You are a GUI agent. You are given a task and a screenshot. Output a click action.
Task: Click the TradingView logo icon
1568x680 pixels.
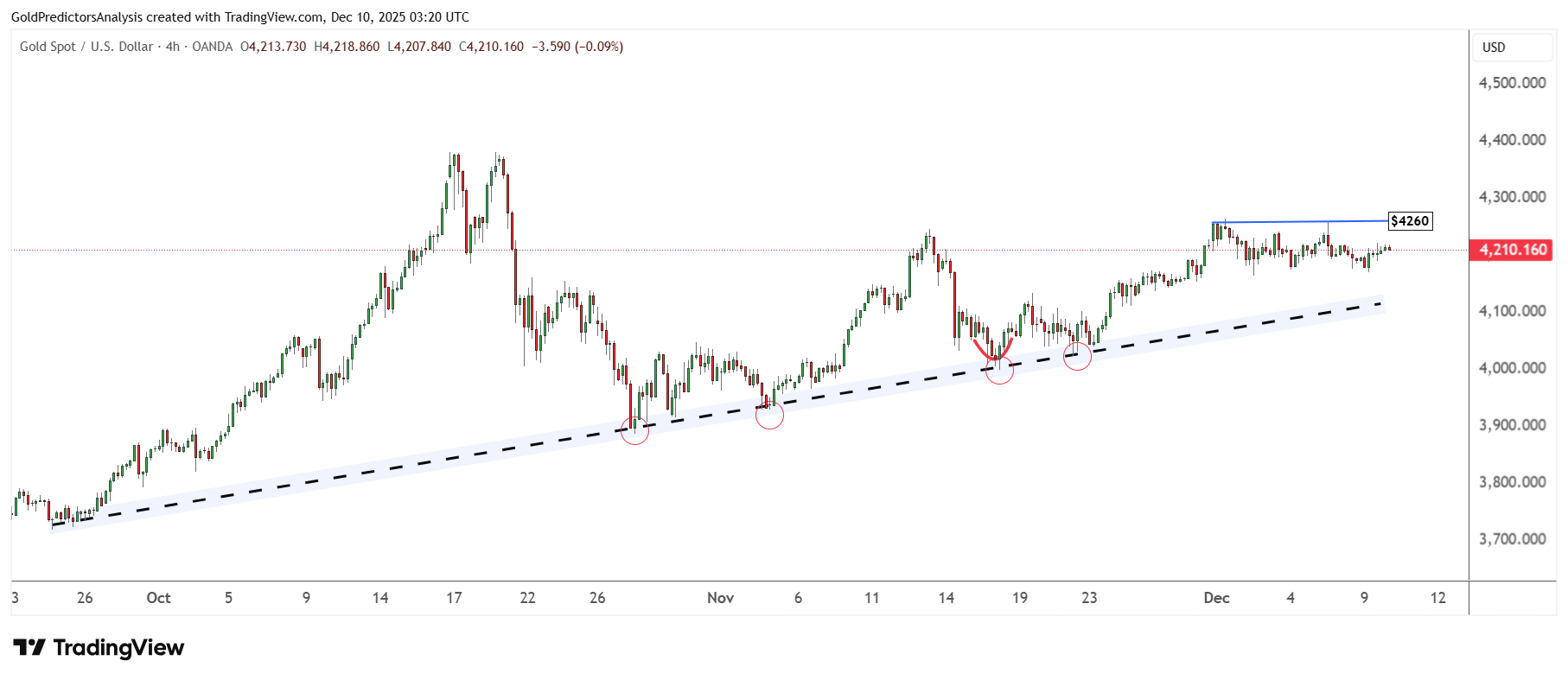coord(29,648)
